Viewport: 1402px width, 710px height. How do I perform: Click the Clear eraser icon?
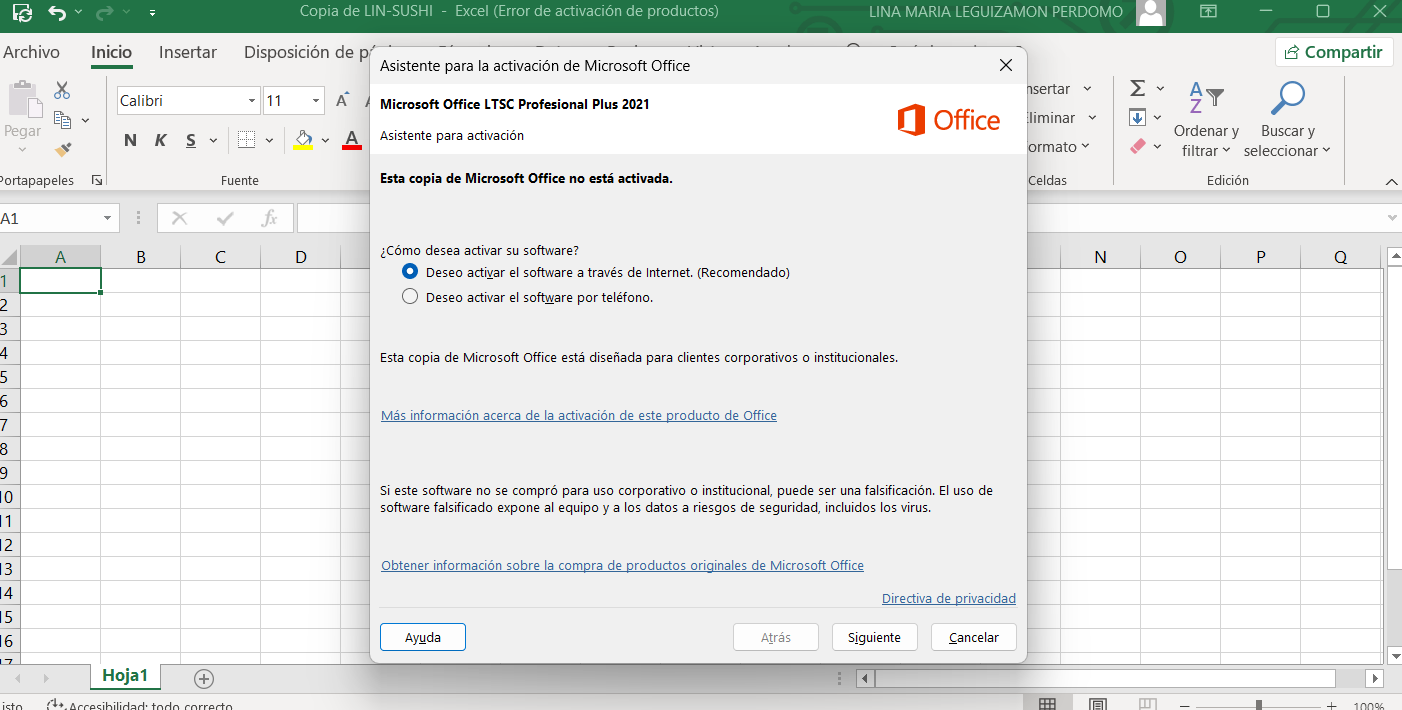1137,146
